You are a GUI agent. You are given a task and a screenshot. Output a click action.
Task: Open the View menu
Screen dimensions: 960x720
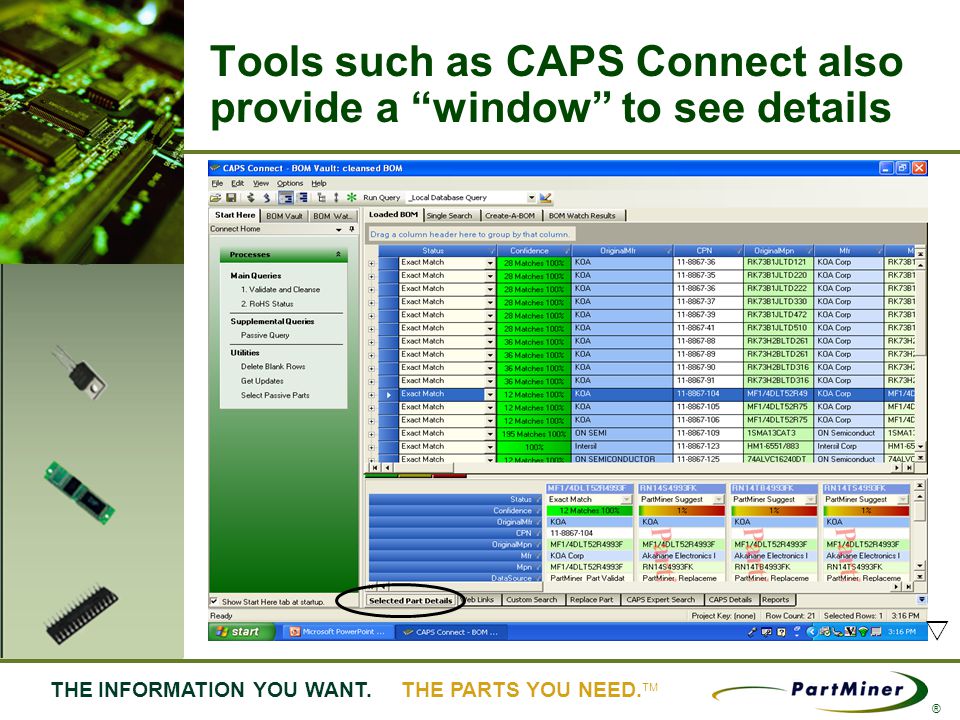coord(261,183)
